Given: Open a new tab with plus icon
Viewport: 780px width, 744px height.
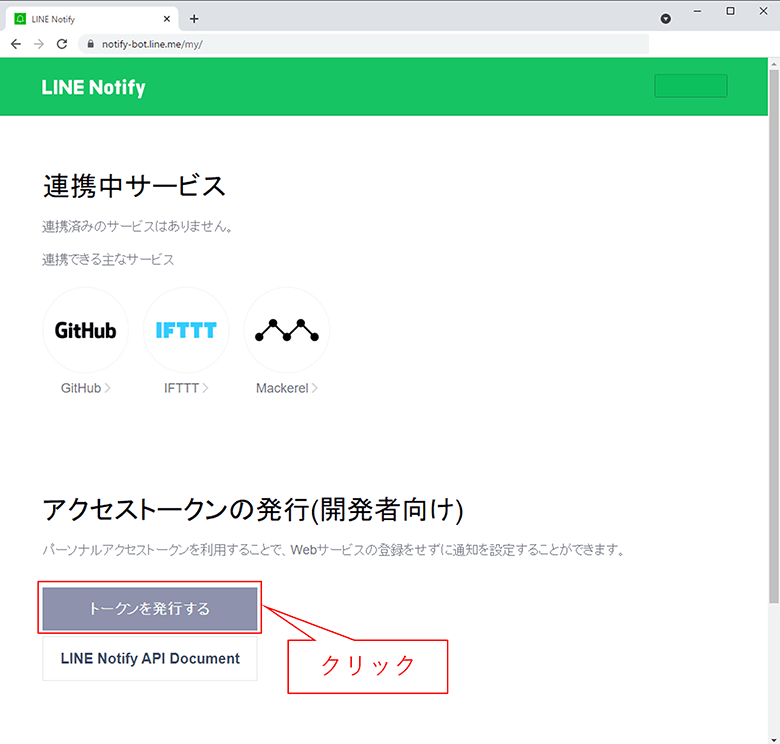Looking at the screenshot, I should 194,19.
